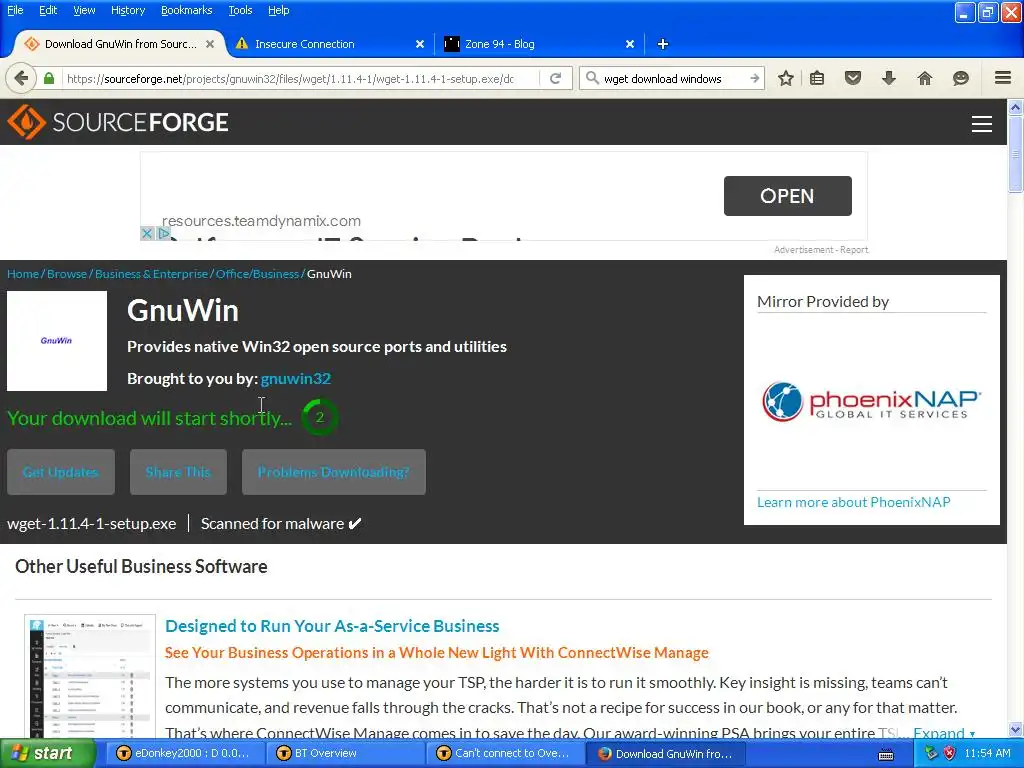Click the Pocket save icon
Screen dimensions: 1024x768
click(853, 78)
